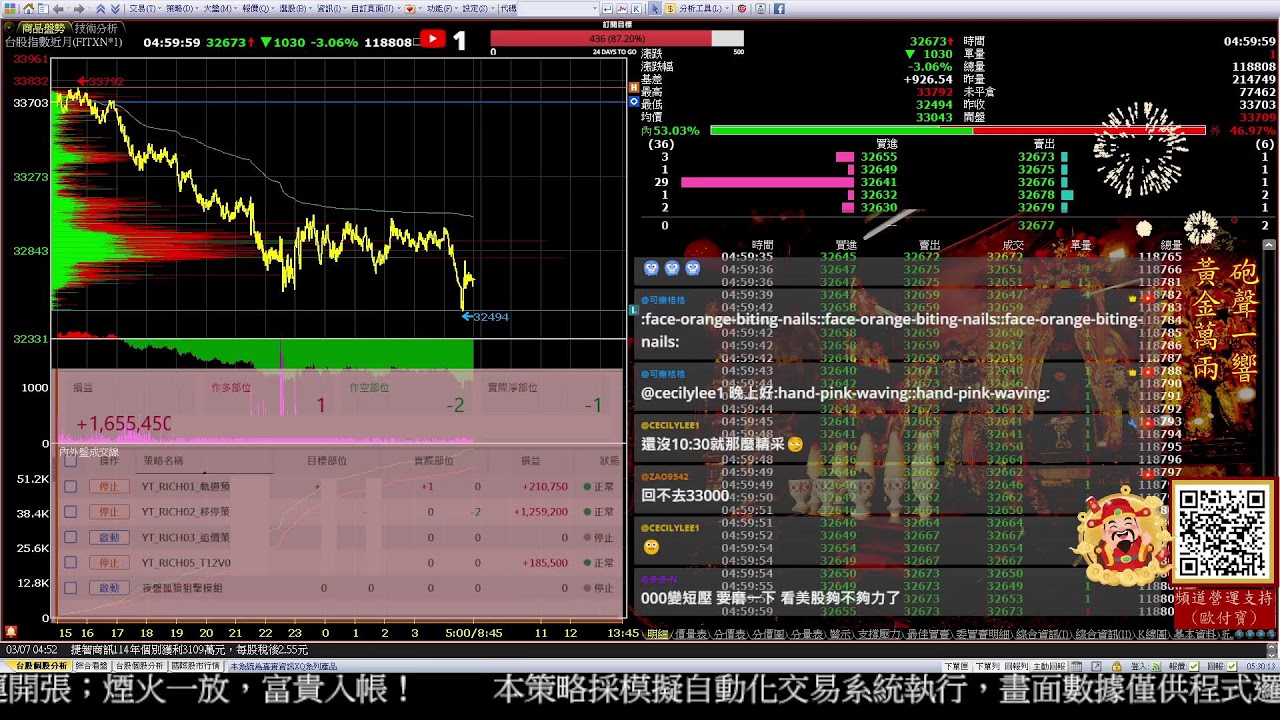Click the red subscriber goal progress bar
This screenshot has height=720, width=1280.
[616, 38]
